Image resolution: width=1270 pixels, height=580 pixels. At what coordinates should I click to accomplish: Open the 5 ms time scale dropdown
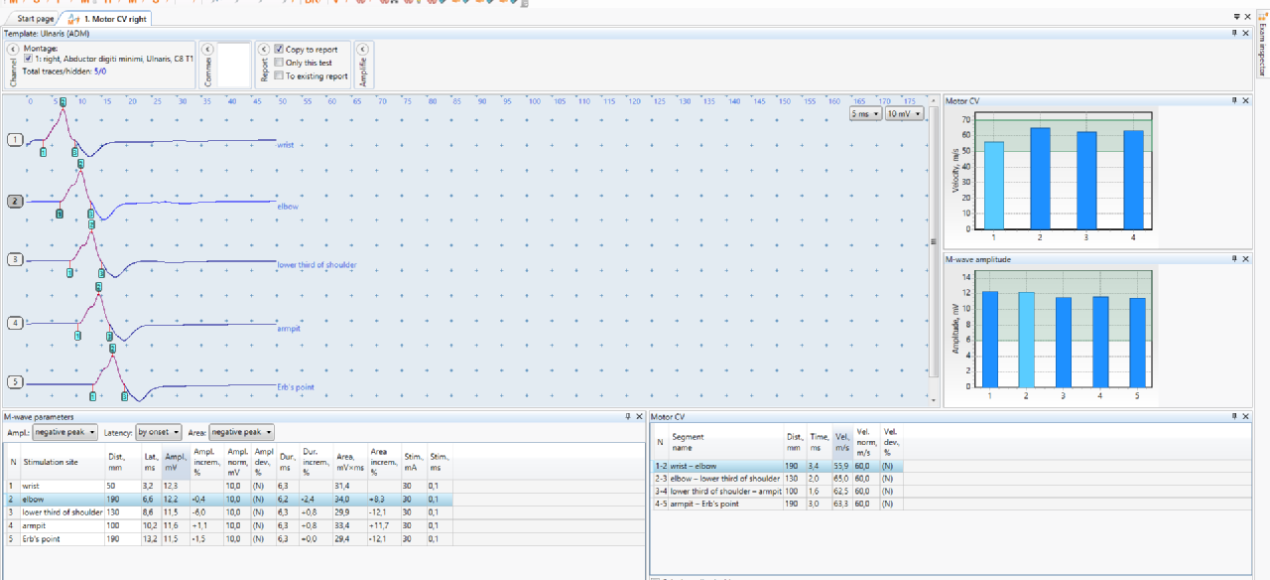coord(865,114)
